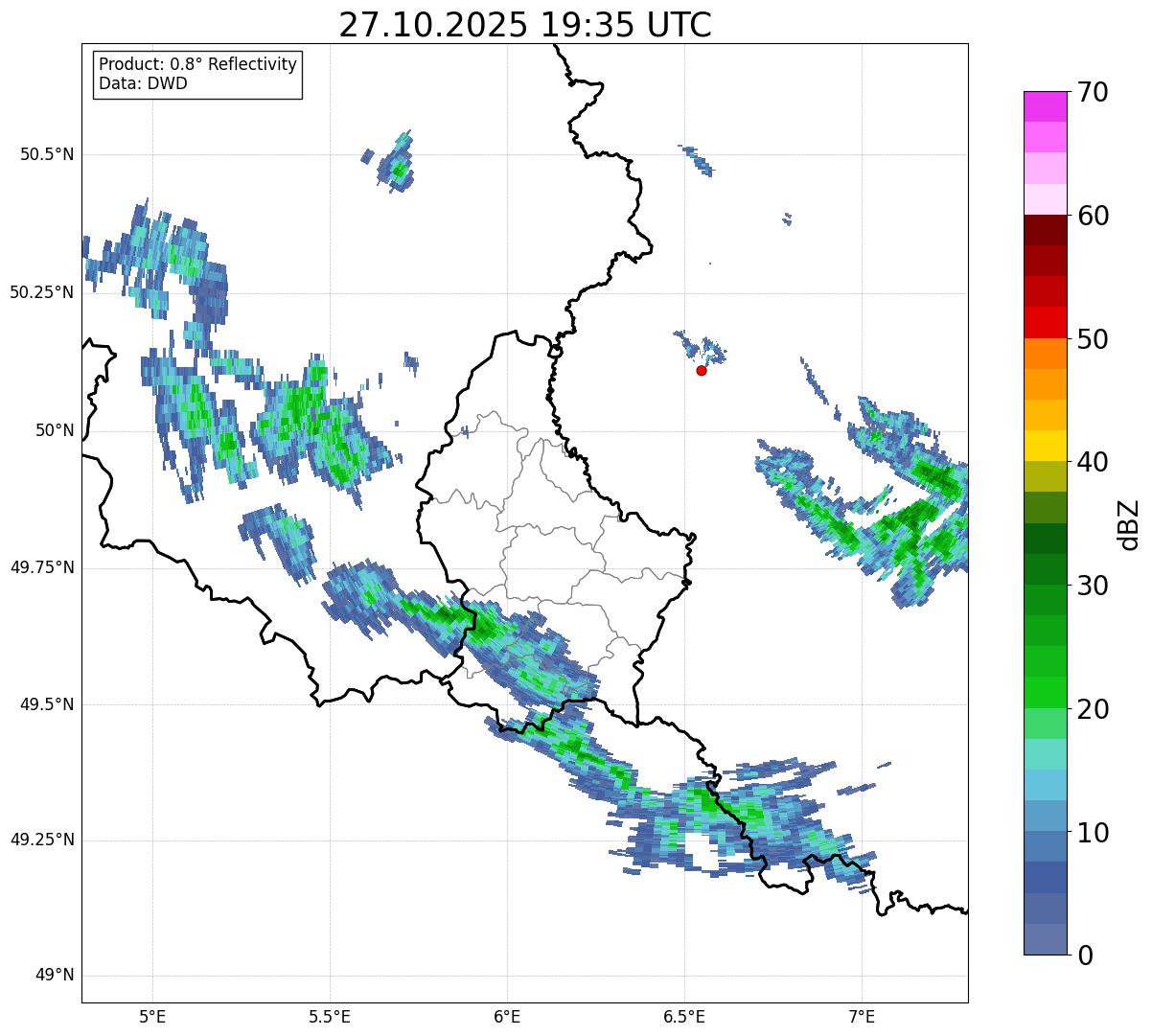1152x1036 pixels.
Task: Click the '5.5°E' longitude label
Action: [x=330, y=1017]
